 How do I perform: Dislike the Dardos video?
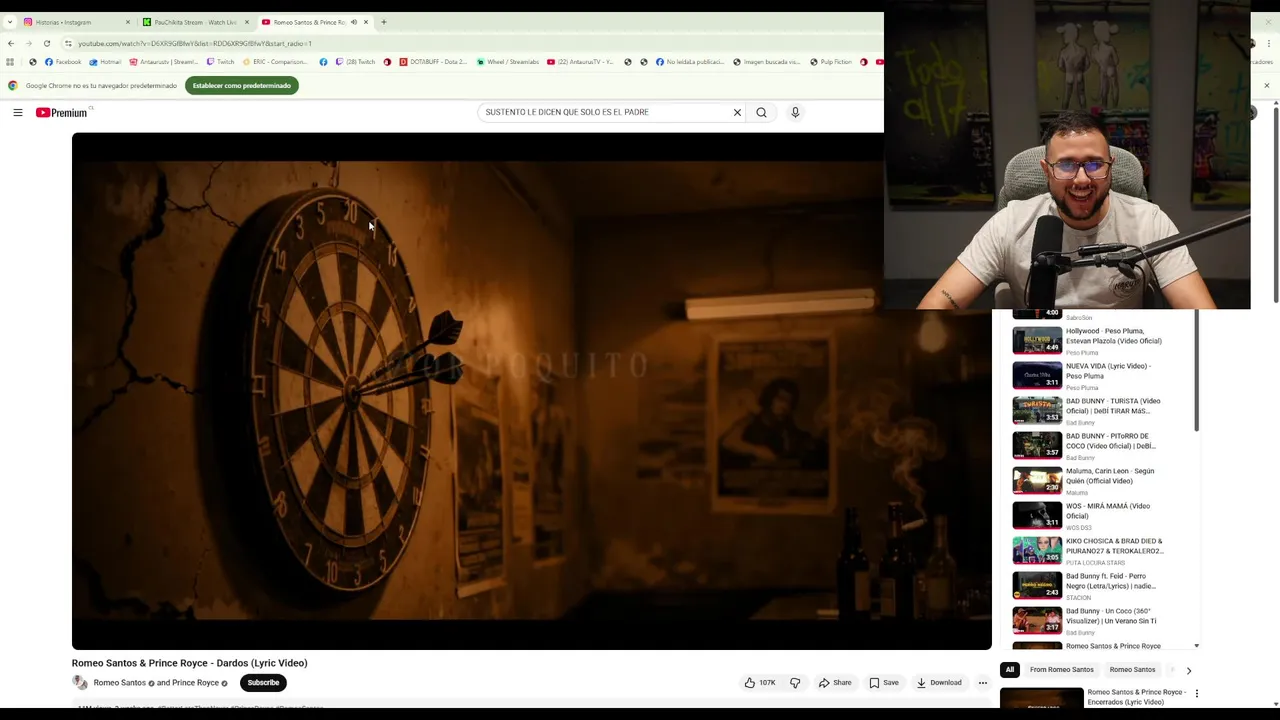[x=795, y=683]
